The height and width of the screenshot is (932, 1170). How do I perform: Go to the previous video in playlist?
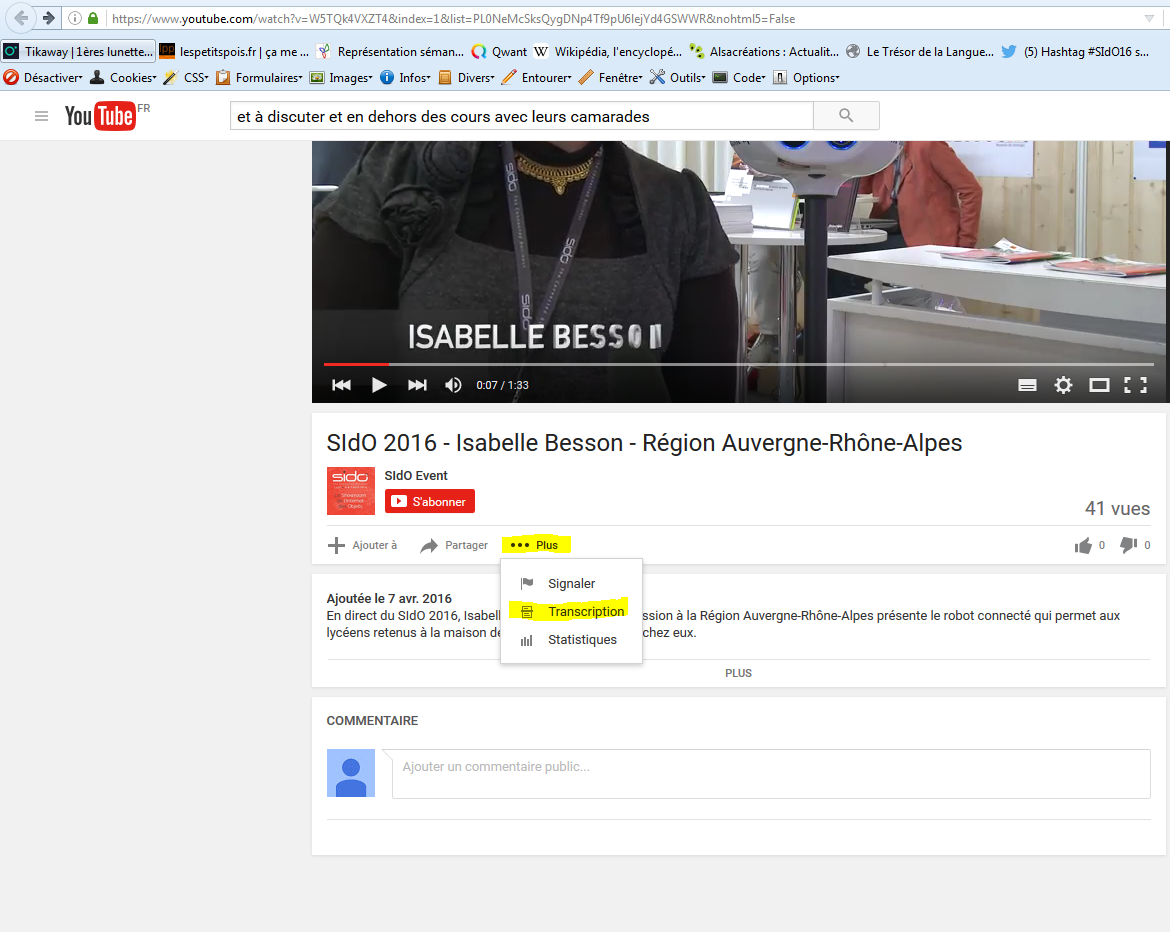pyautogui.click(x=342, y=385)
